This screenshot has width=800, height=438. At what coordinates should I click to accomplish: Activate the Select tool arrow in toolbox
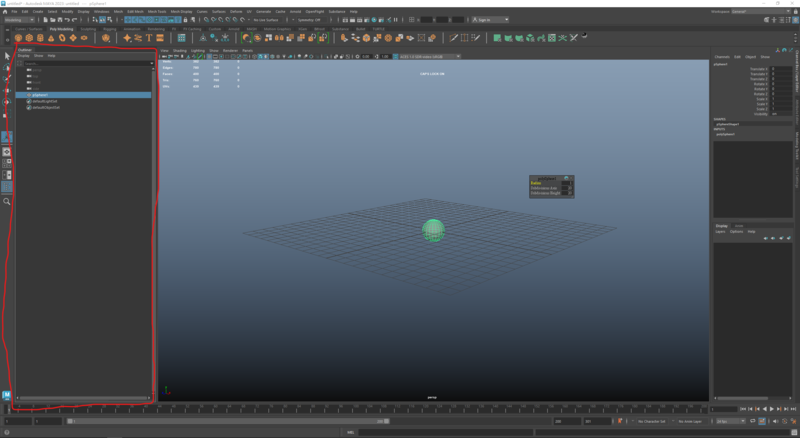click(7, 55)
